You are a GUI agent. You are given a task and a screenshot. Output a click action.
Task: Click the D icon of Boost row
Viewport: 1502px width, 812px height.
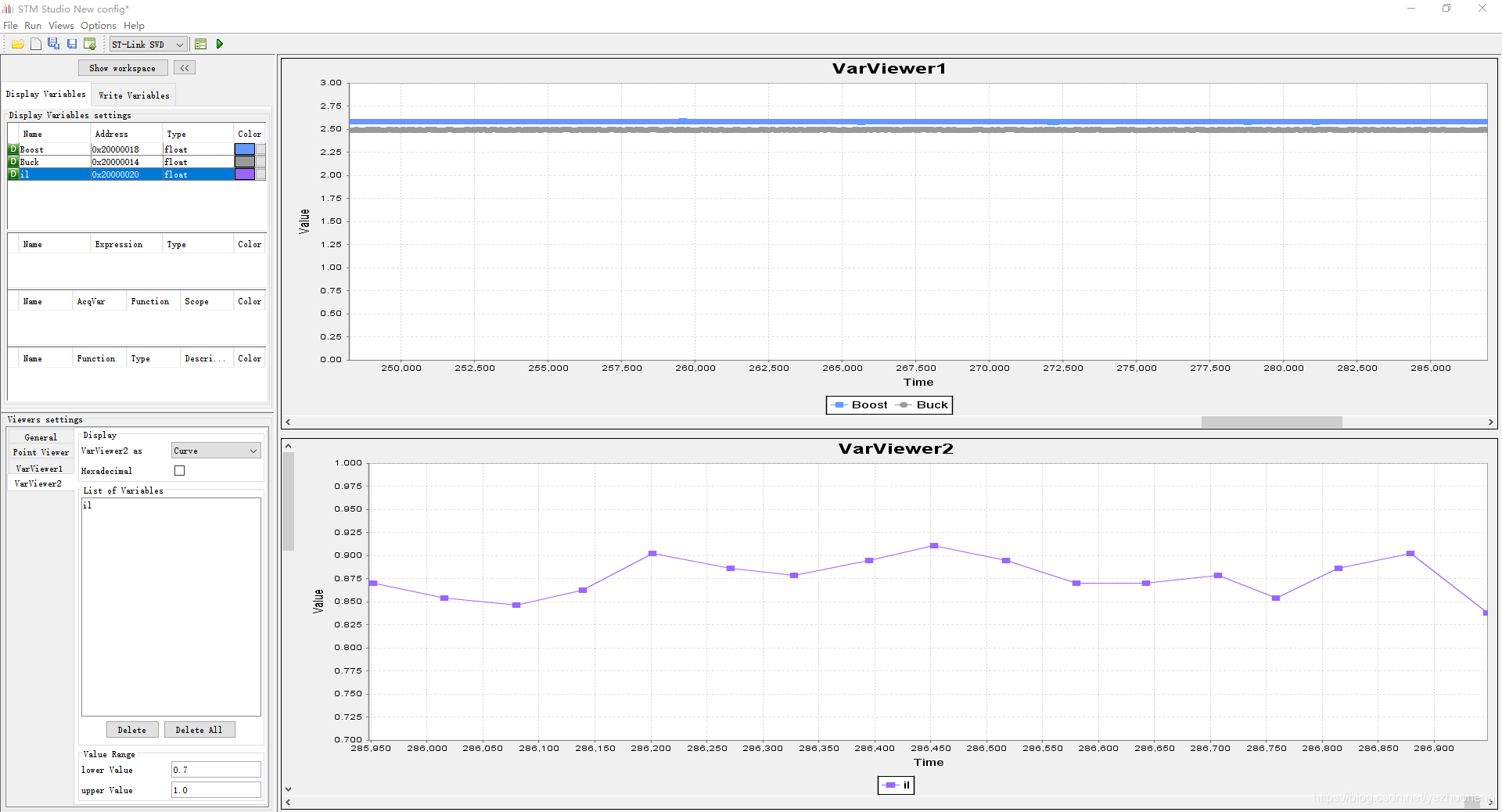[13, 149]
